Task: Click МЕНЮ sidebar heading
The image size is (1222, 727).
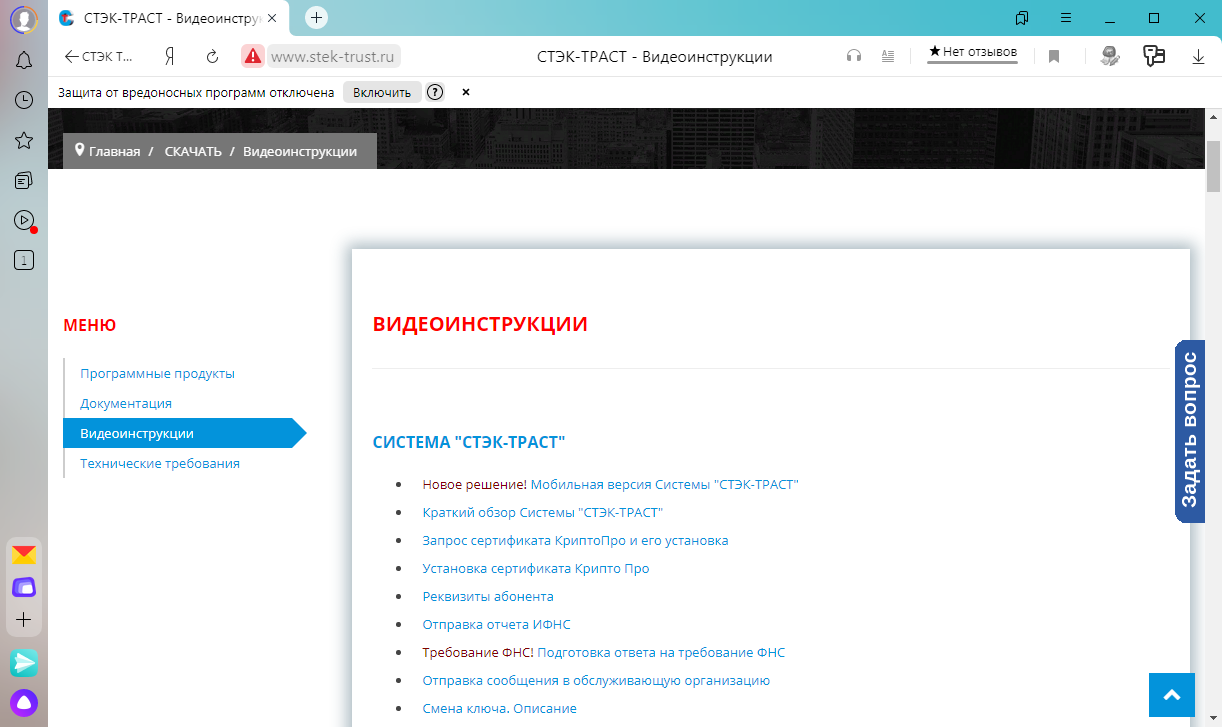Action: pyautogui.click(x=90, y=325)
